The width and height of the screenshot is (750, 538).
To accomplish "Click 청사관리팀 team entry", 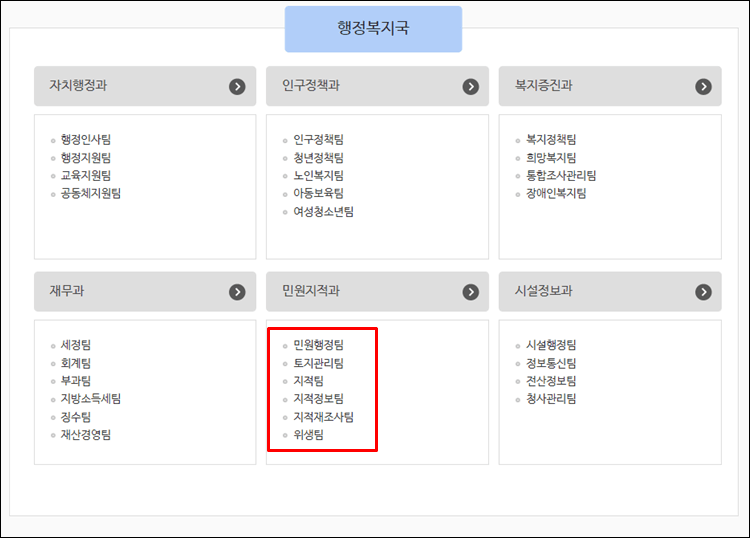I will click(x=551, y=398).
